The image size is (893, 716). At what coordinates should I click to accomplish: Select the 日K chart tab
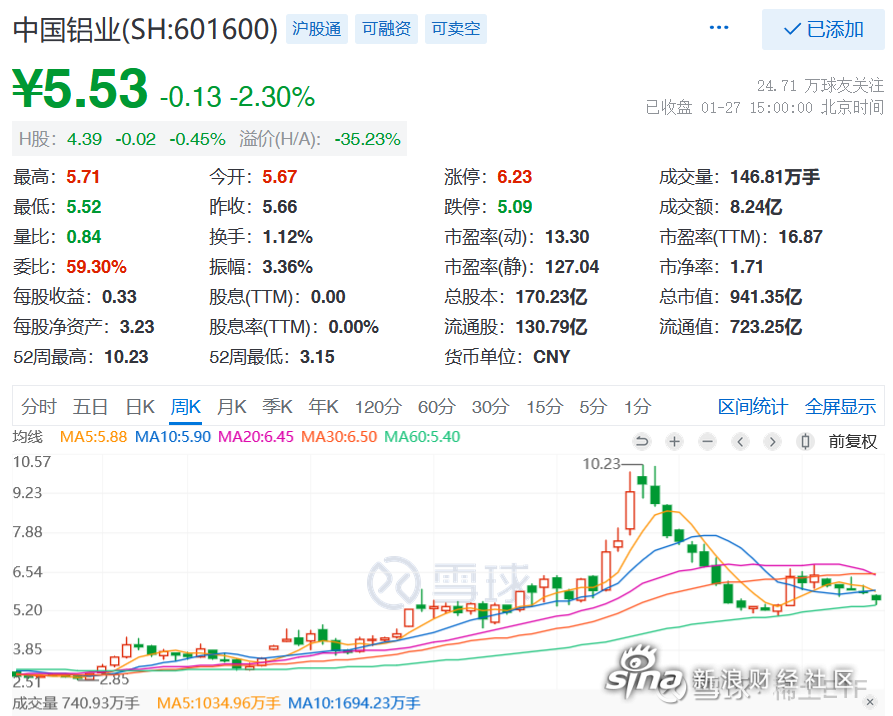pos(140,407)
